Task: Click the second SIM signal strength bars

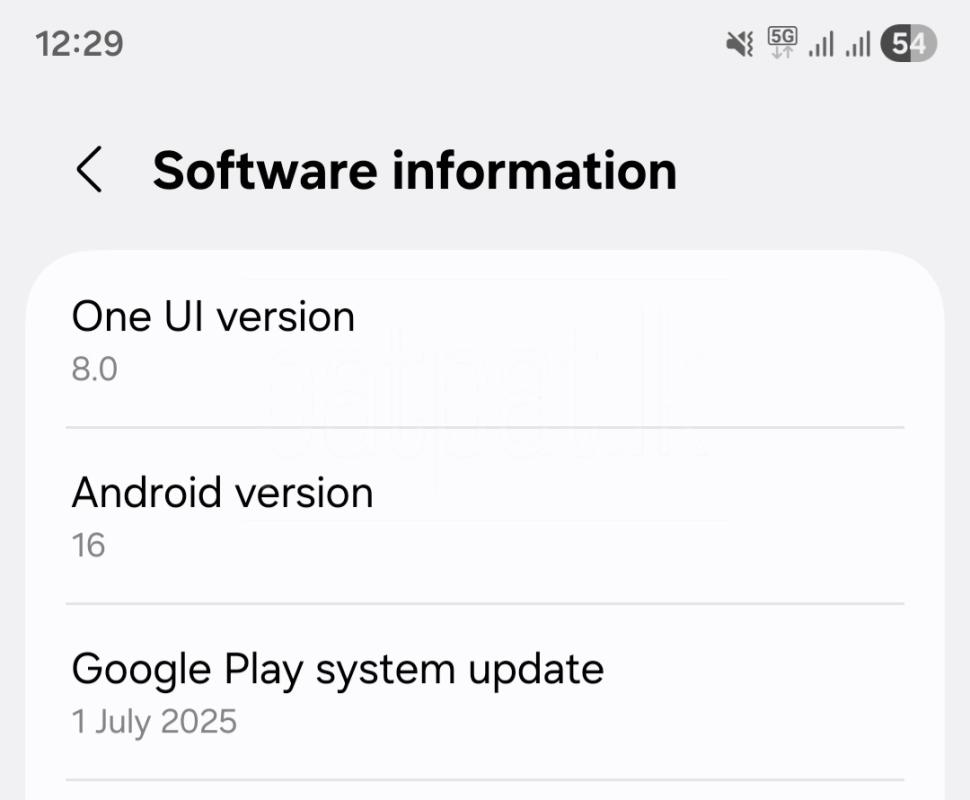Action: coord(857,44)
